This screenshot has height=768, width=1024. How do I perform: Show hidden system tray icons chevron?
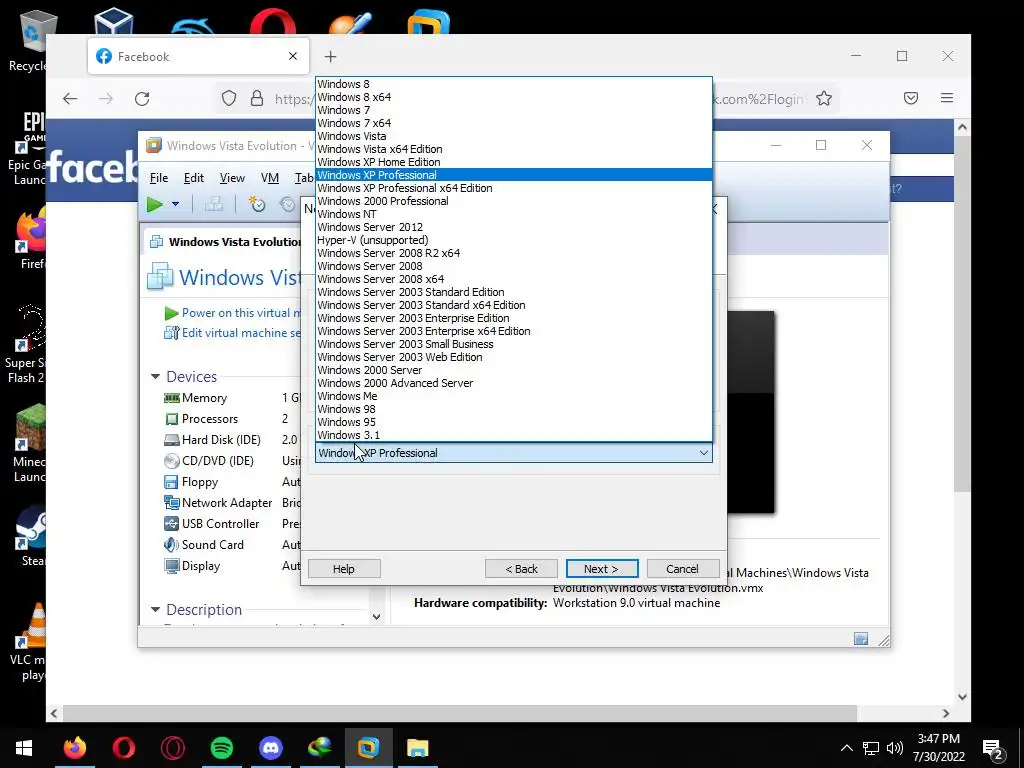tap(846, 748)
